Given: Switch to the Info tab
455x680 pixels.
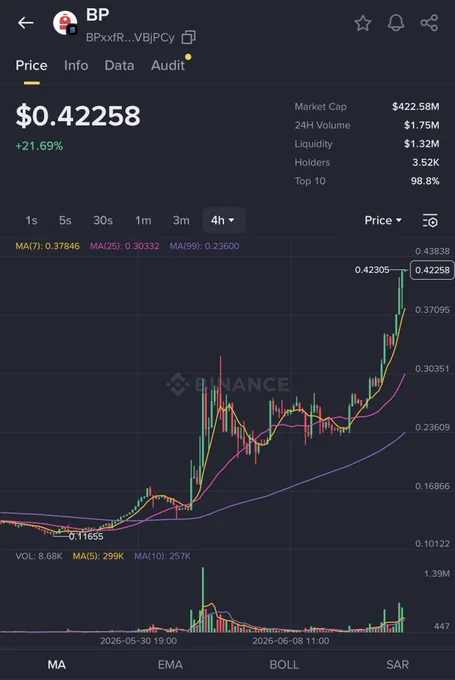Looking at the screenshot, I should (76, 65).
